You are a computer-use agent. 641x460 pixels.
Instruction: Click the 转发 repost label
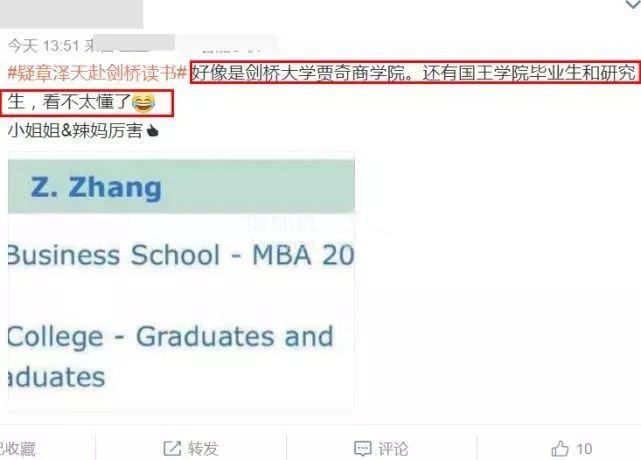click(x=203, y=449)
